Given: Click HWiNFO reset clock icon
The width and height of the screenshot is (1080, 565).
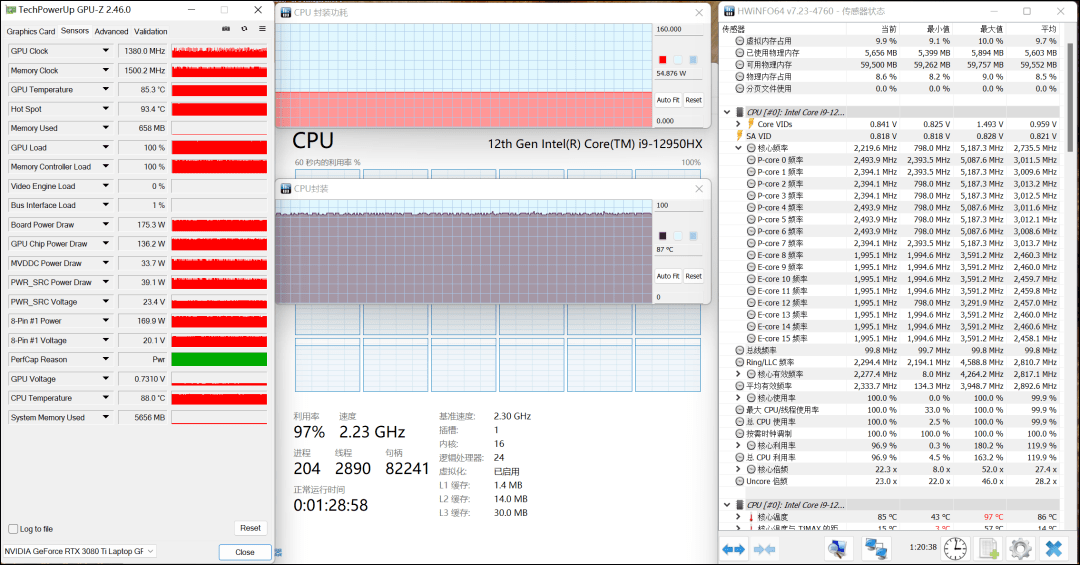Looking at the screenshot, I should [956, 548].
